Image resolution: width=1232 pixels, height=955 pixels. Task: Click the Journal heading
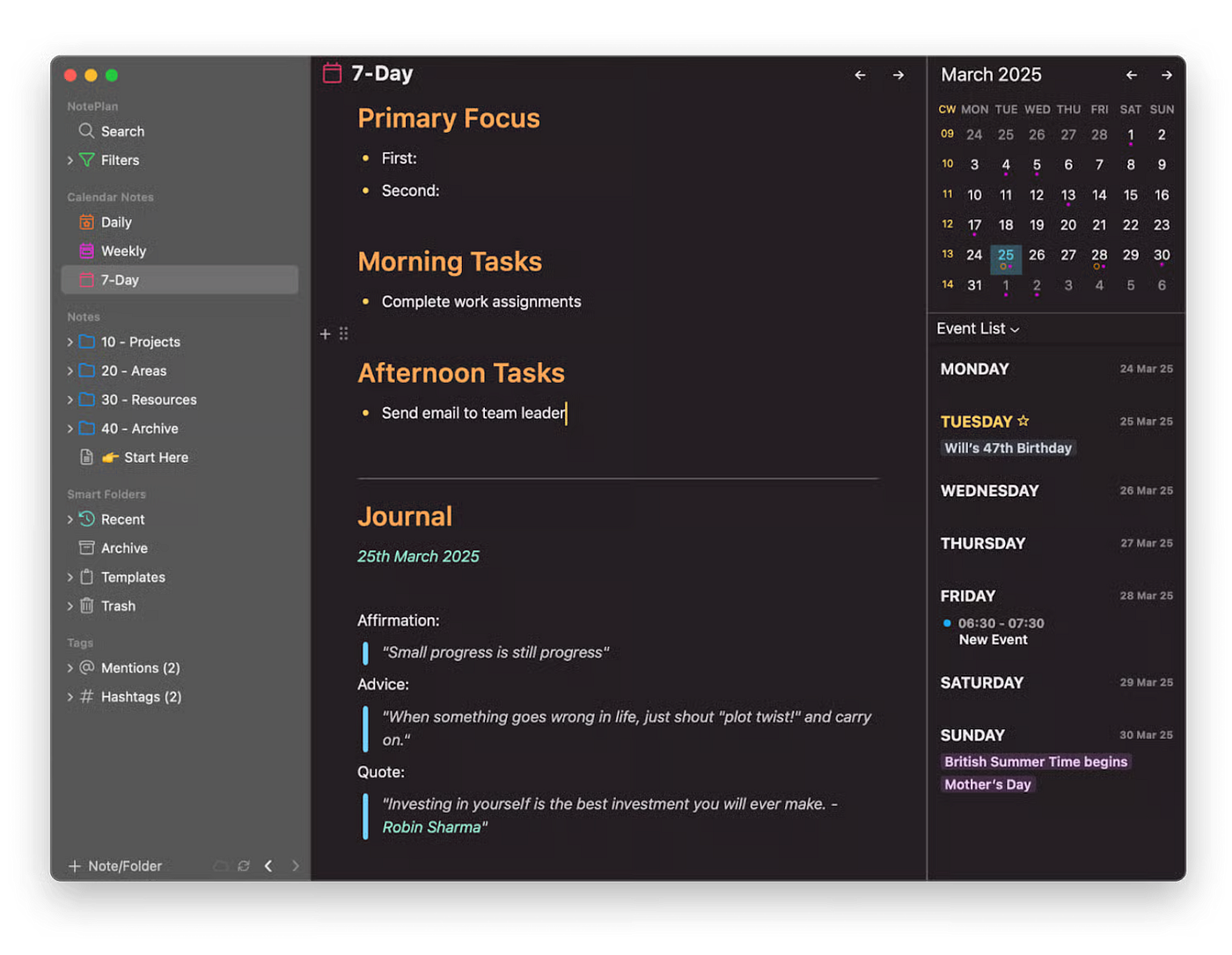pos(405,516)
